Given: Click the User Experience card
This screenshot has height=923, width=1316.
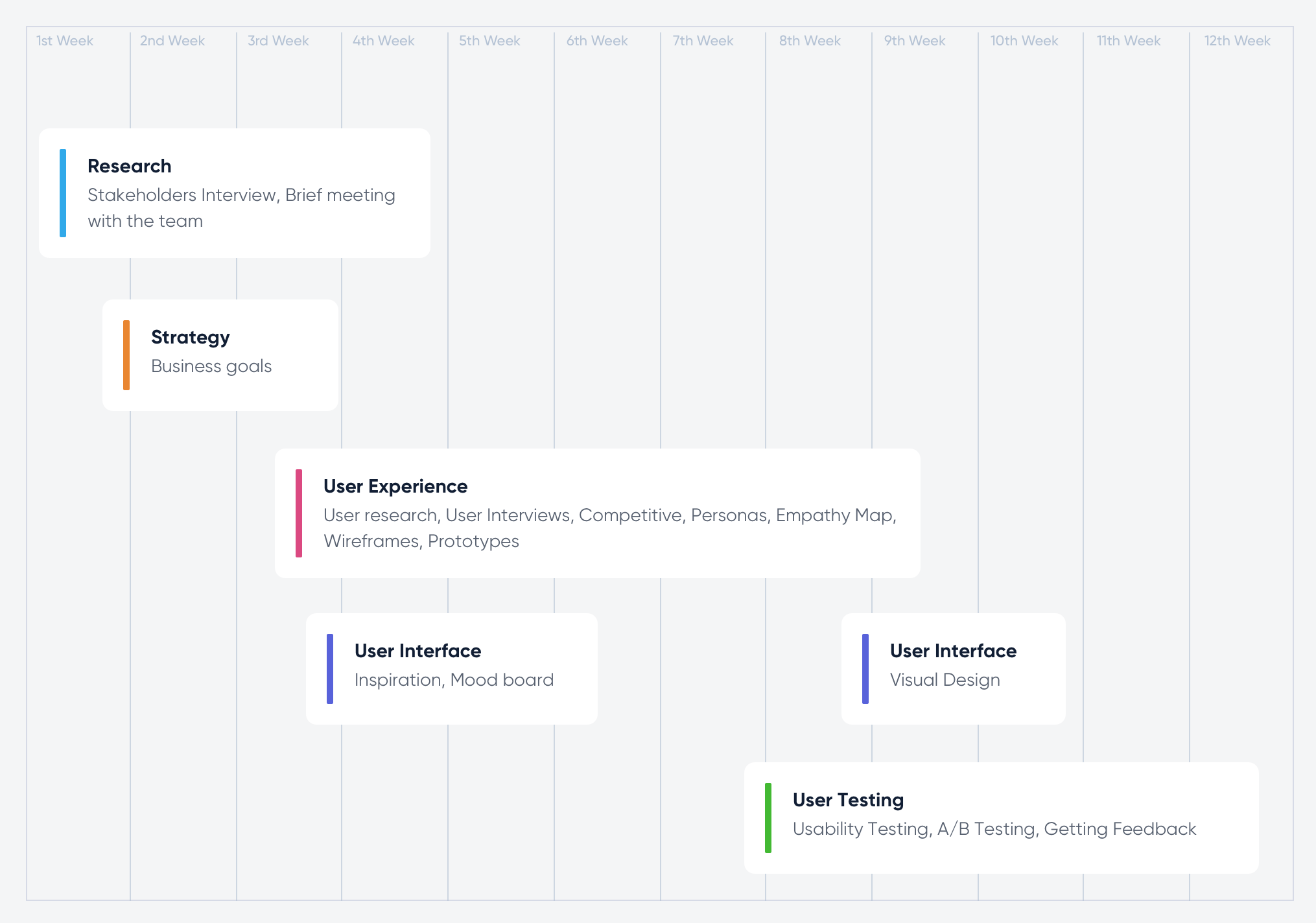Looking at the screenshot, I should [x=597, y=513].
